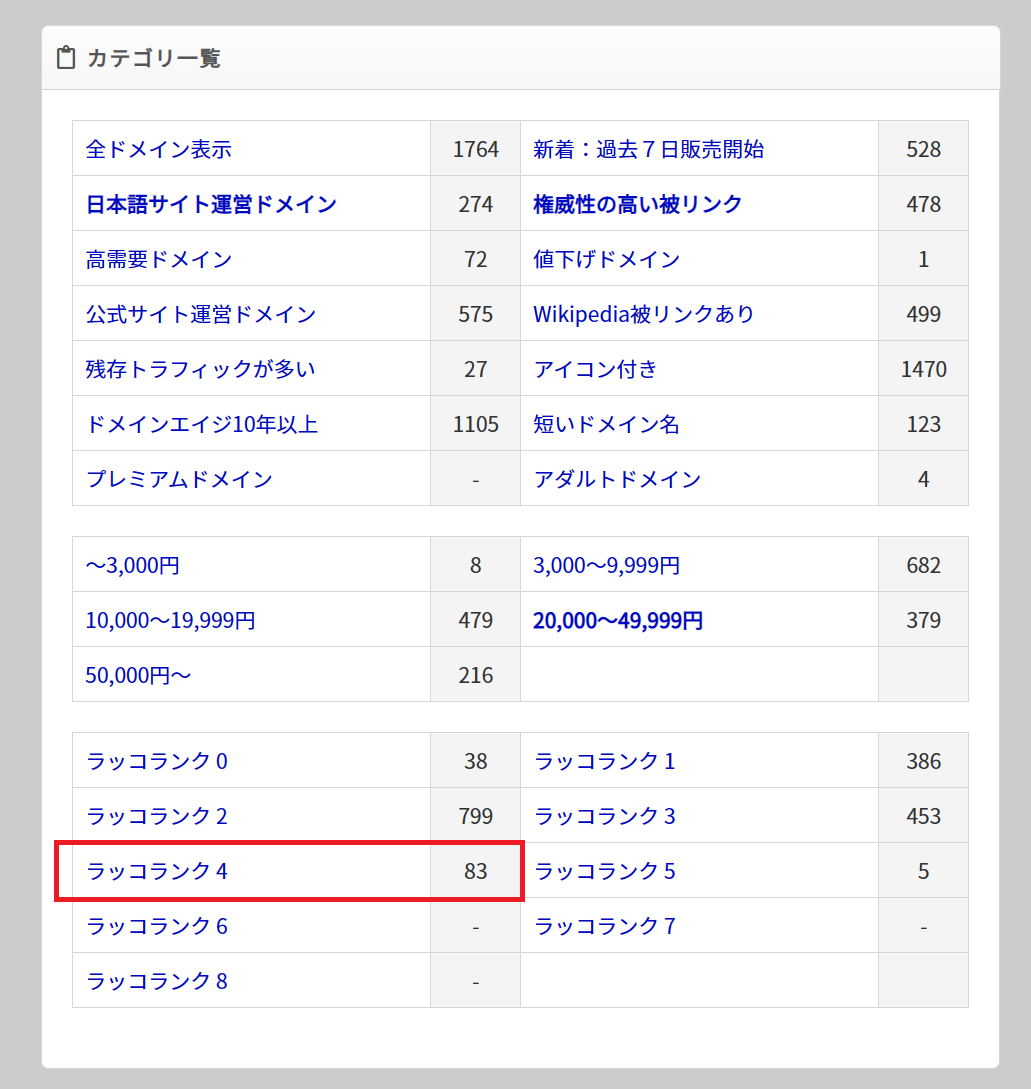The width and height of the screenshot is (1031, 1089).
Task: Select ドメインエイジ10年以上 link
Action: coord(201,424)
